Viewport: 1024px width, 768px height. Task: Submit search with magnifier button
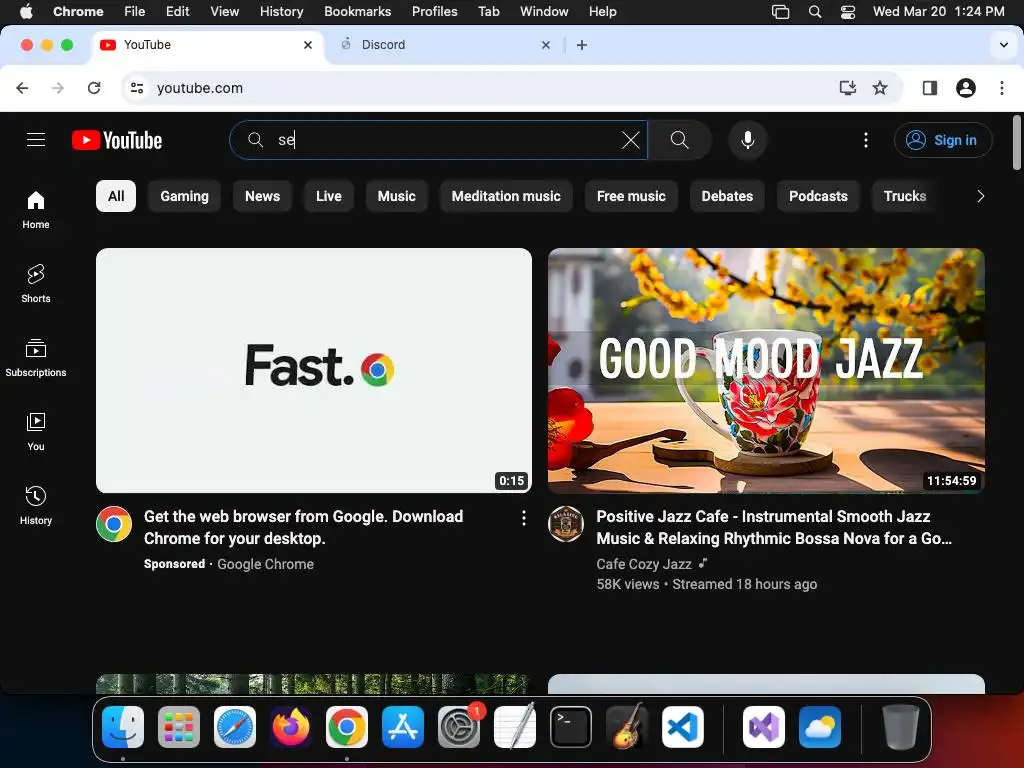679,140
